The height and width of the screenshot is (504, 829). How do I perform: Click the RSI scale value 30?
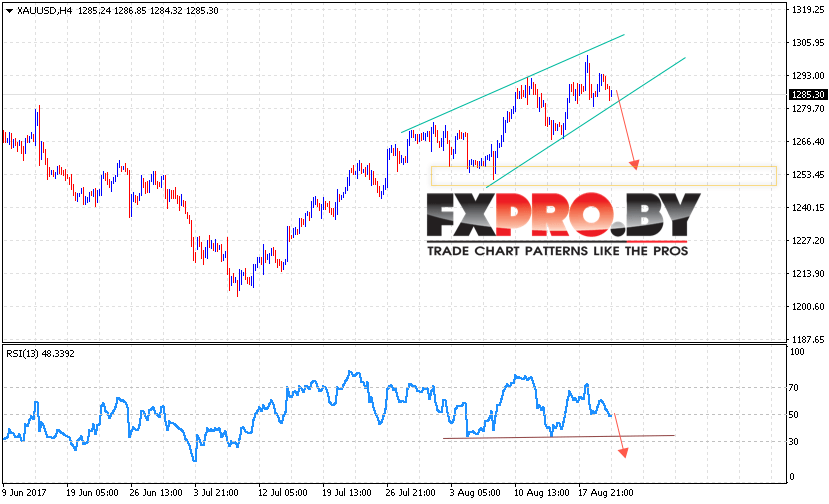click(x=793, y=442)
